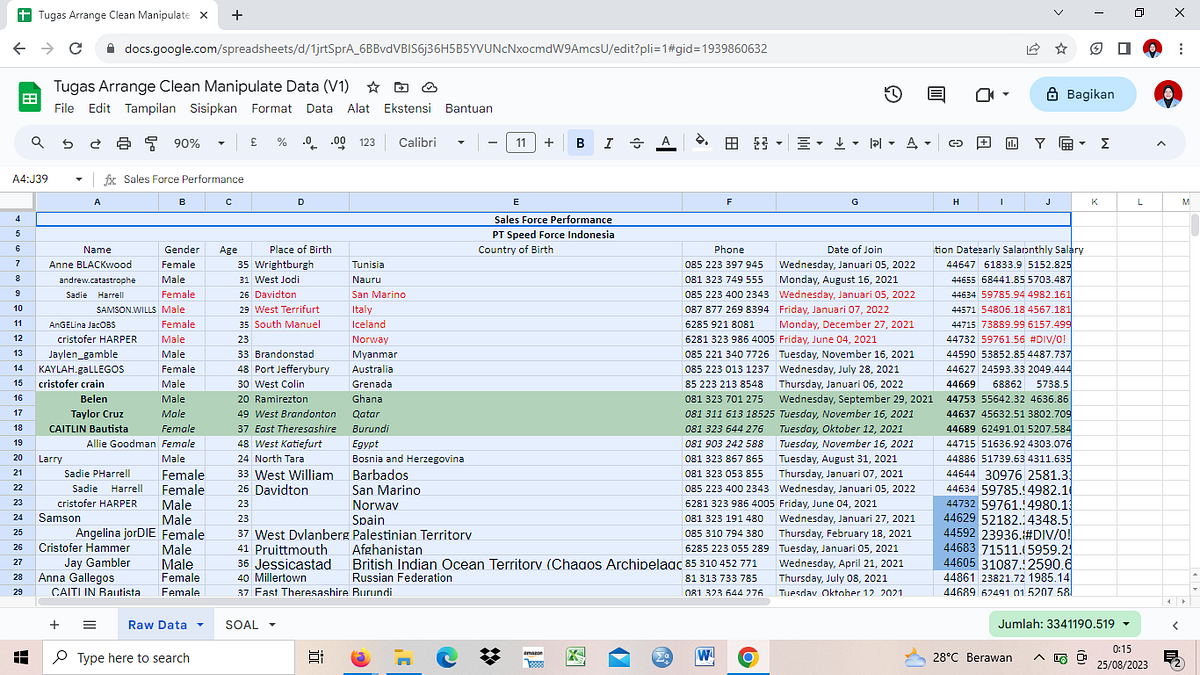1200x675 pixels.
Task: Click the Borders icon
Action: 731,142
